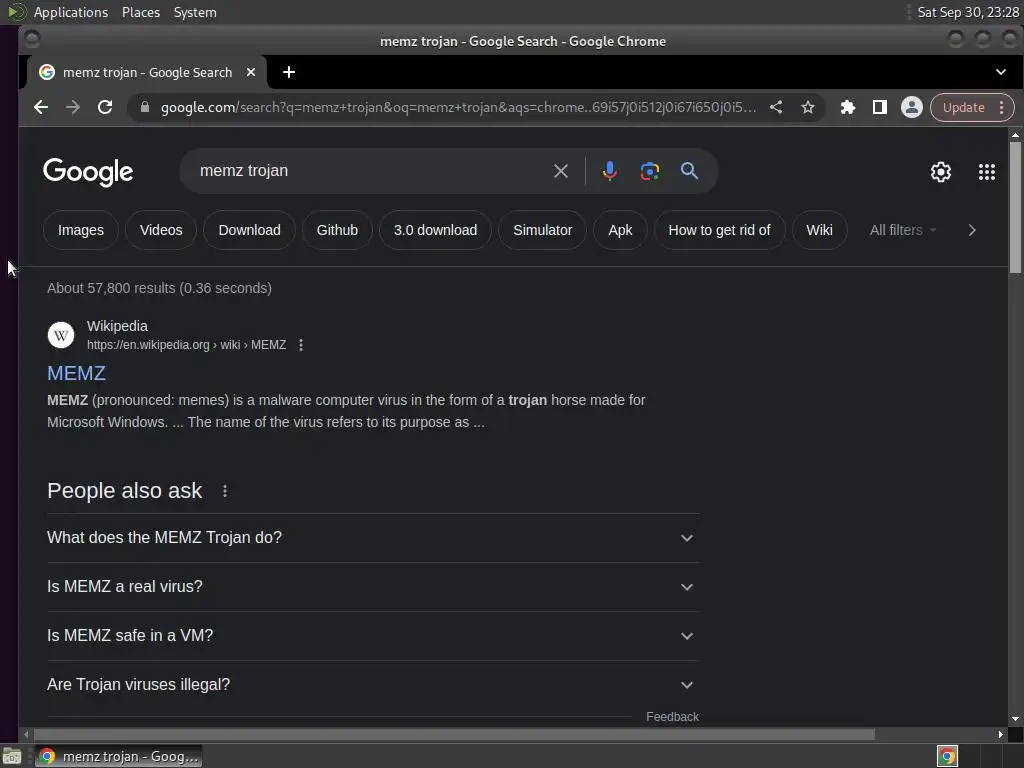The height and width of the screenshot is (768, 1024).
Task: Search by image with Google Lens
Action: click(x=649, y=171)
